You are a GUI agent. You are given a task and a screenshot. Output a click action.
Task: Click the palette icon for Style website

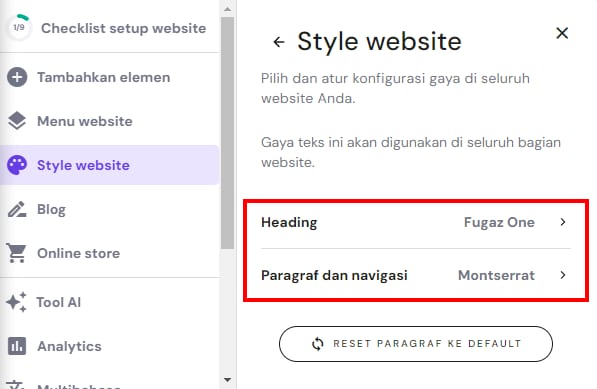[17, 165]
